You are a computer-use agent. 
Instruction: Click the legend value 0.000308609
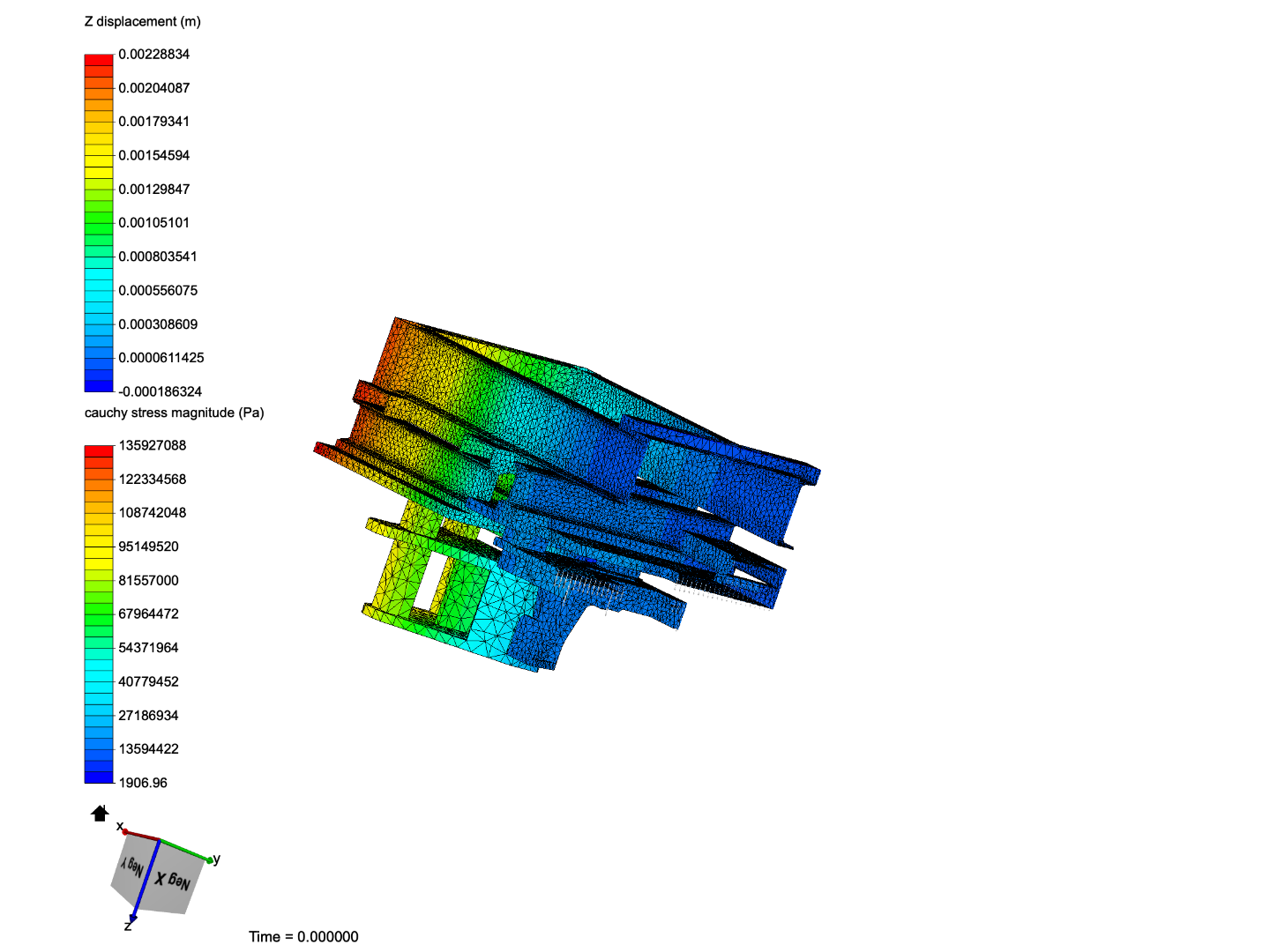tap(158, 324)
